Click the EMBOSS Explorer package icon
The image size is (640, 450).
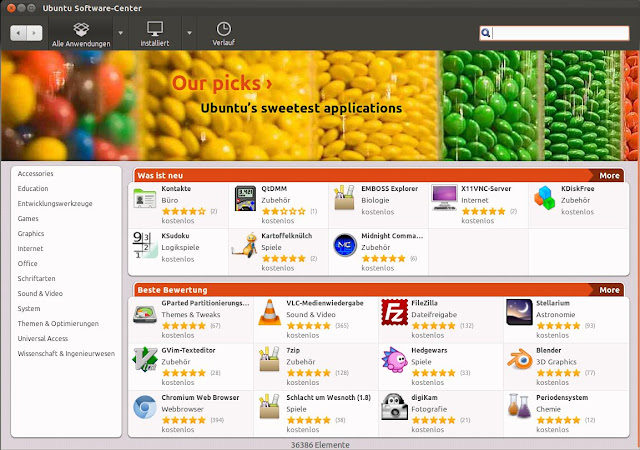point(344,198)
